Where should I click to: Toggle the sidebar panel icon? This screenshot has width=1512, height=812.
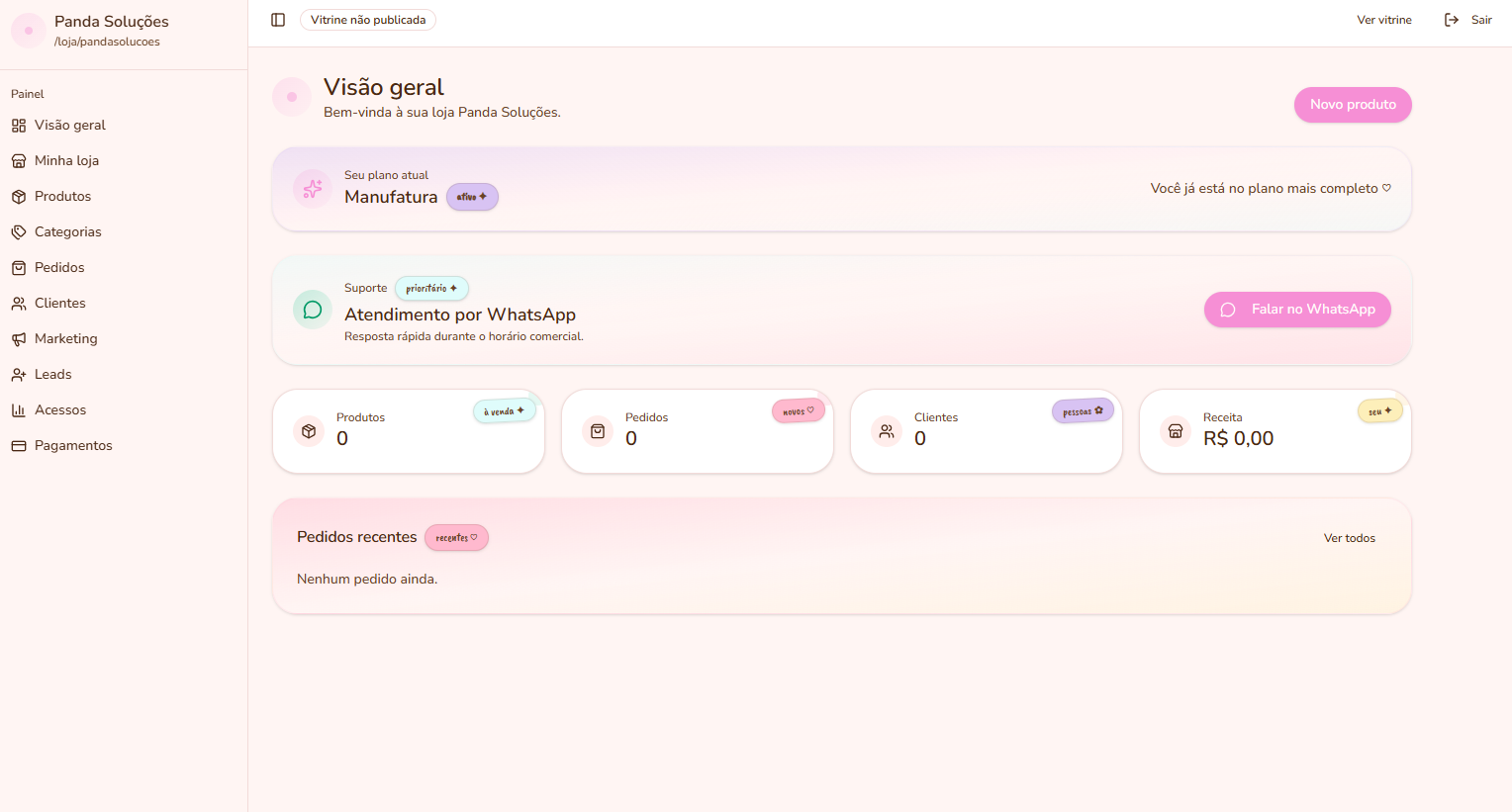278,20
